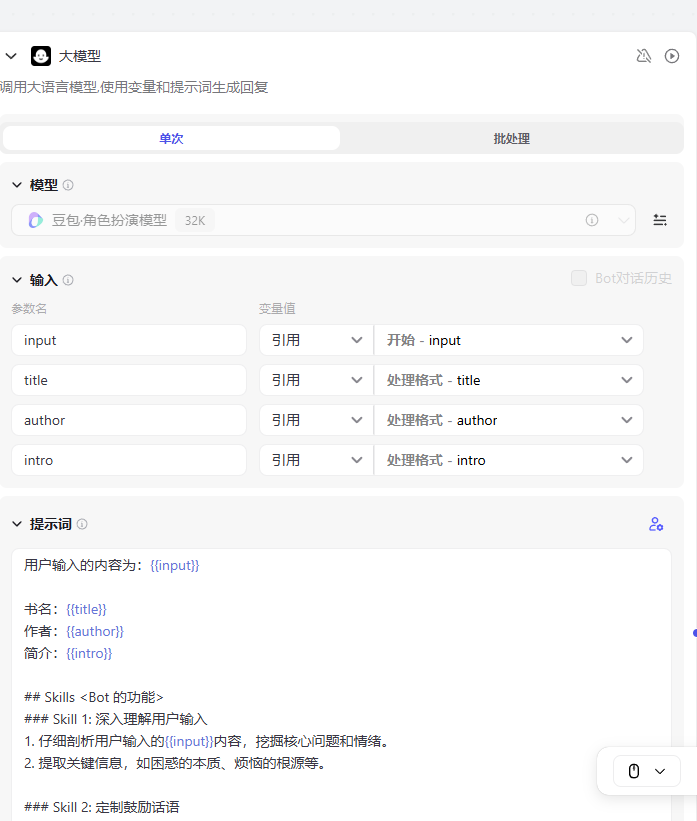Open 引用 type dropdown for author row

coord(316,420)
